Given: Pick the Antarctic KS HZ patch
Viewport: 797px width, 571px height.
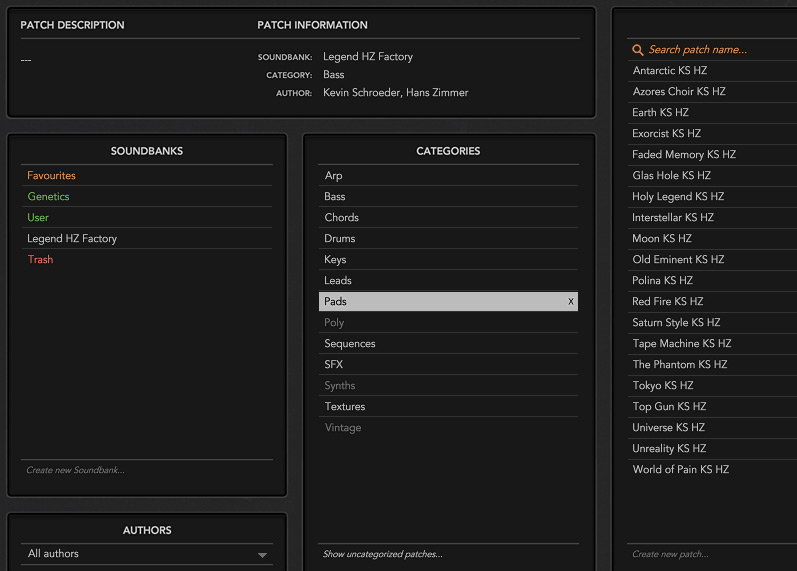Looking at the screenshot, I should [670, 71].
